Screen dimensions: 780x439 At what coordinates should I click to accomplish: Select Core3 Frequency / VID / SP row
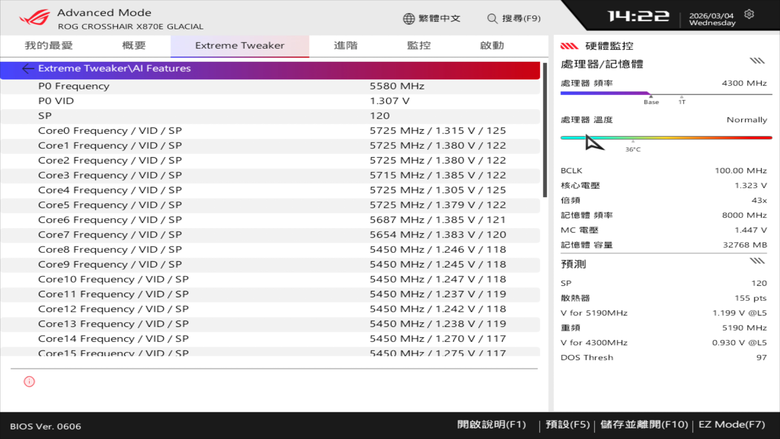tap(270, 176)
